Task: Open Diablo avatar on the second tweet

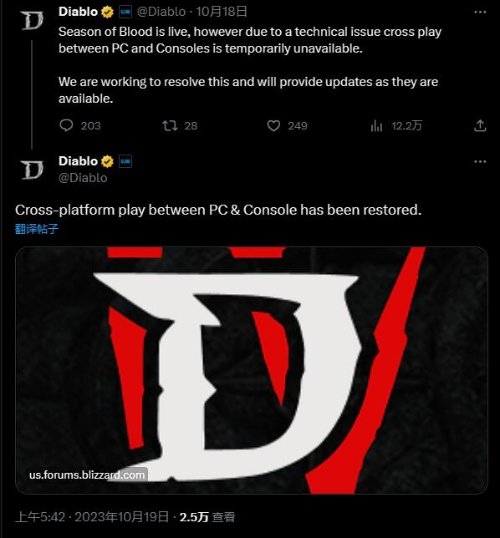Action: click(32, 170)
